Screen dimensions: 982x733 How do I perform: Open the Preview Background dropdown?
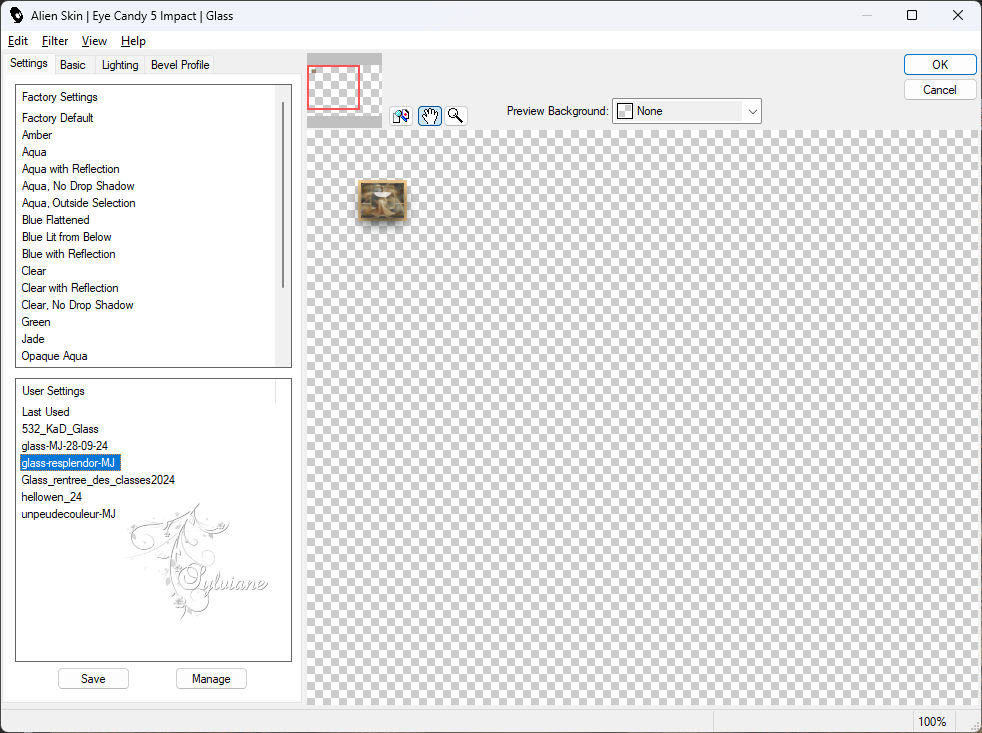[x=686, y=111]
